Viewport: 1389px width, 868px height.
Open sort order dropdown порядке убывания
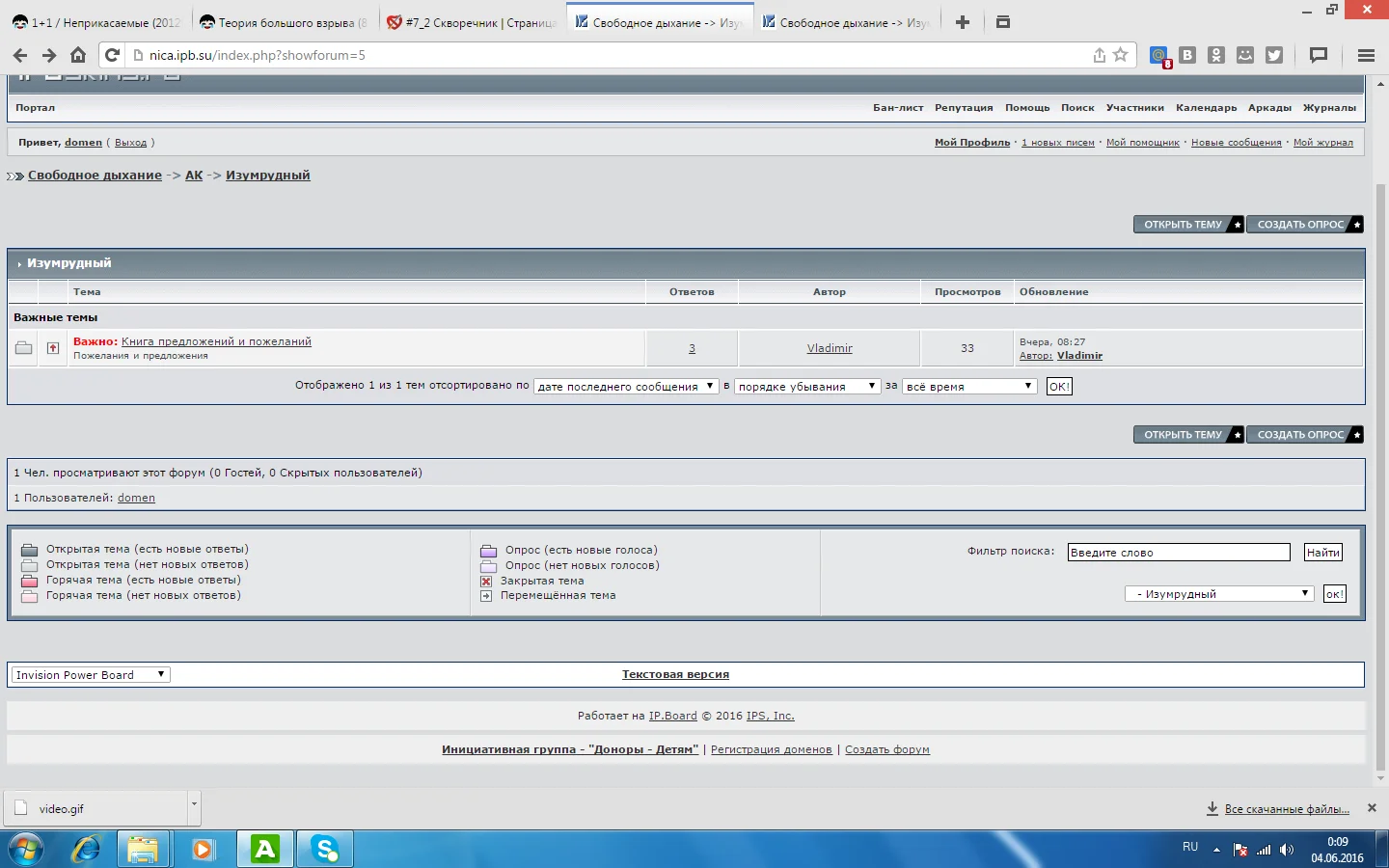point(807,386)
